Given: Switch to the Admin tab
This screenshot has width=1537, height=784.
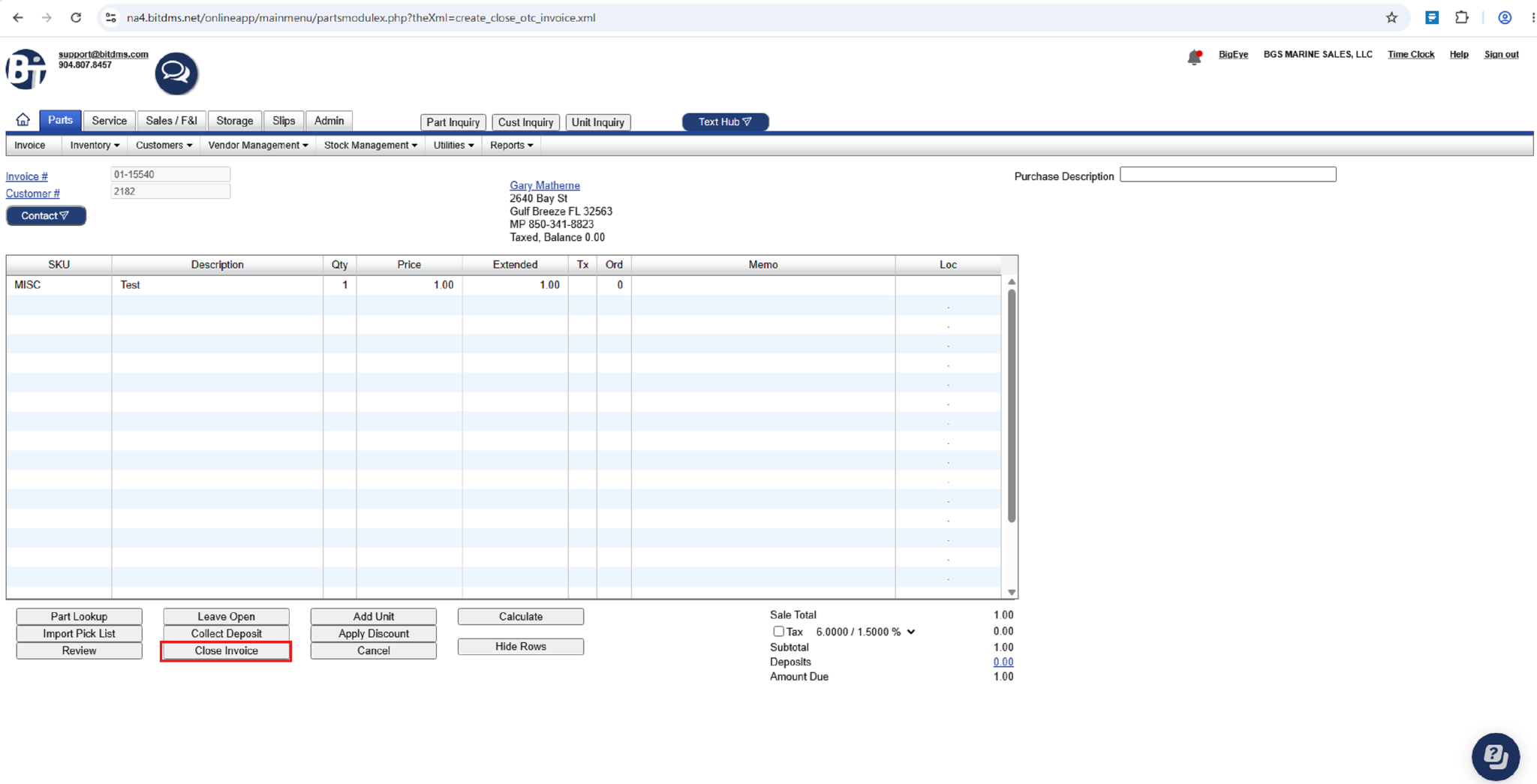Looking at the screenshot, I should pyautogui.click(x=329, y=120).
